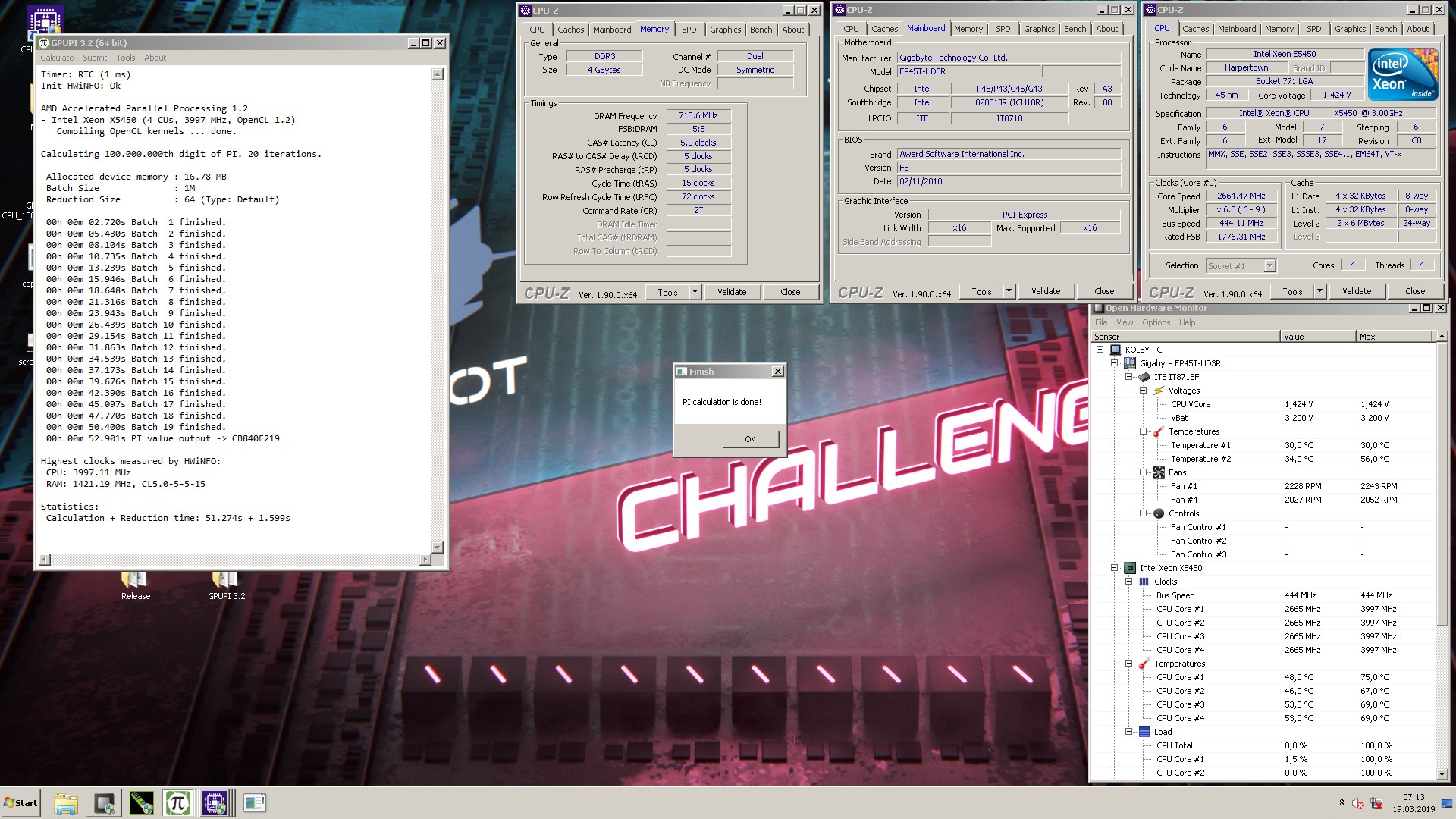Open the GPUPI 3.2 desktop folder

[x=226, y=584]
